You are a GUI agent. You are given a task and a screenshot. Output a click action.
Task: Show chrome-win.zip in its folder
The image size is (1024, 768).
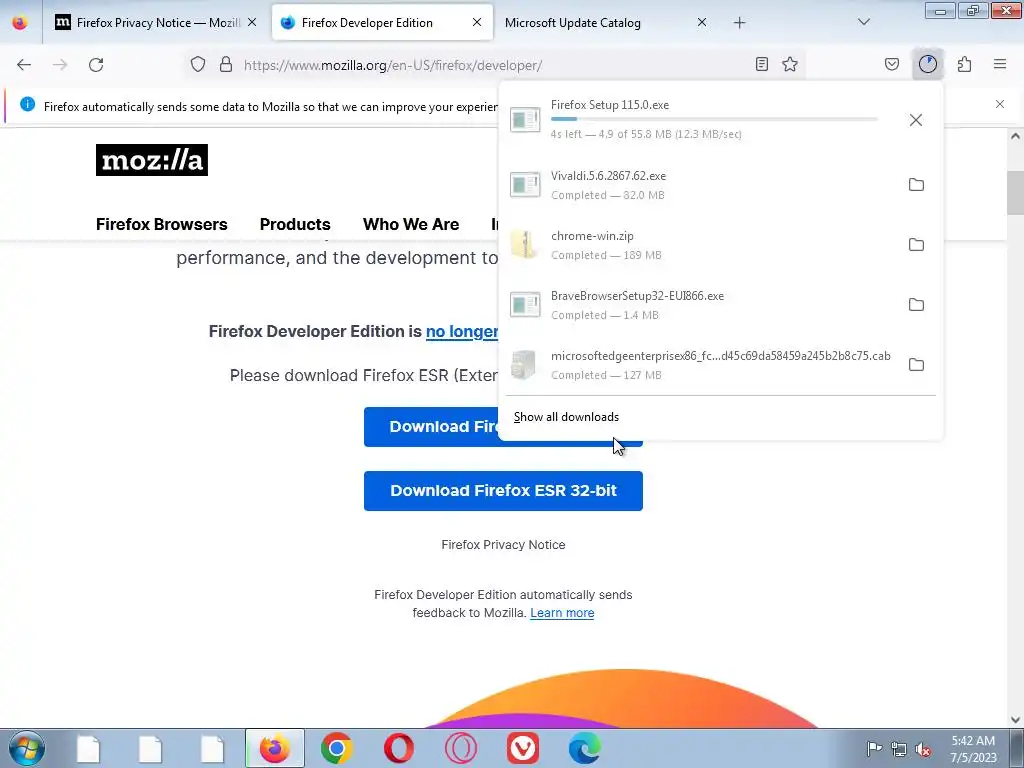tap(916, 245)
